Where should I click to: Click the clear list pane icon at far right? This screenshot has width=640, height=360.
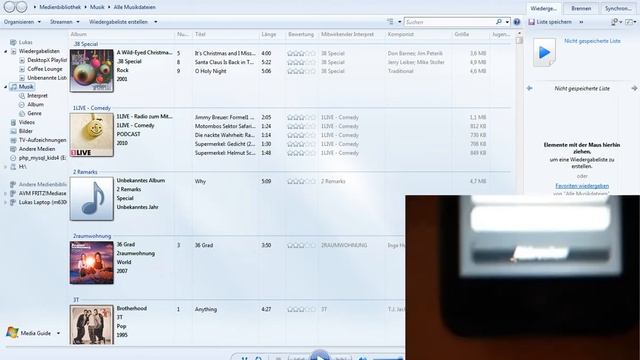pyautogui.click(x=630, y=22)
